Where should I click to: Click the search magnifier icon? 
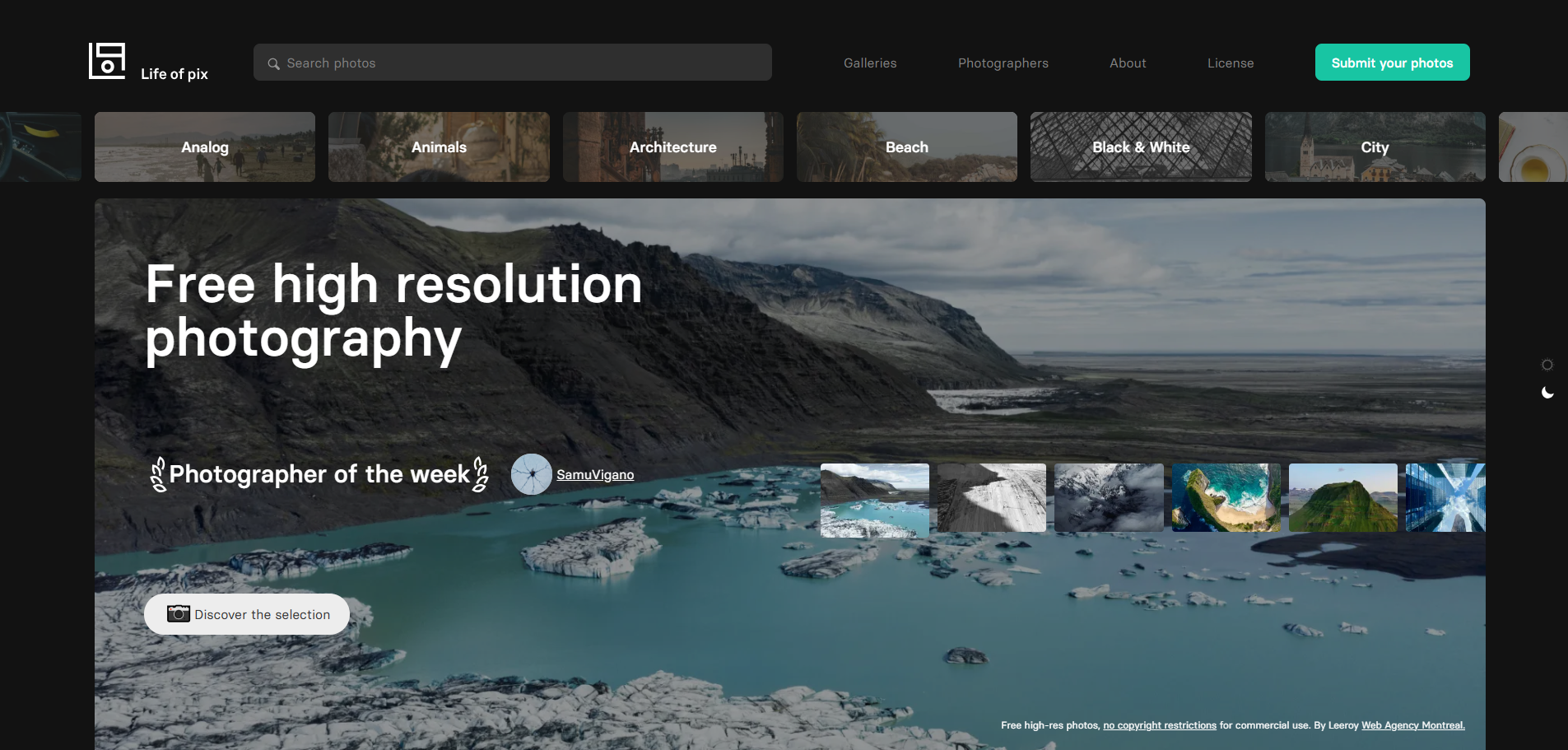(x=274, y=63)
